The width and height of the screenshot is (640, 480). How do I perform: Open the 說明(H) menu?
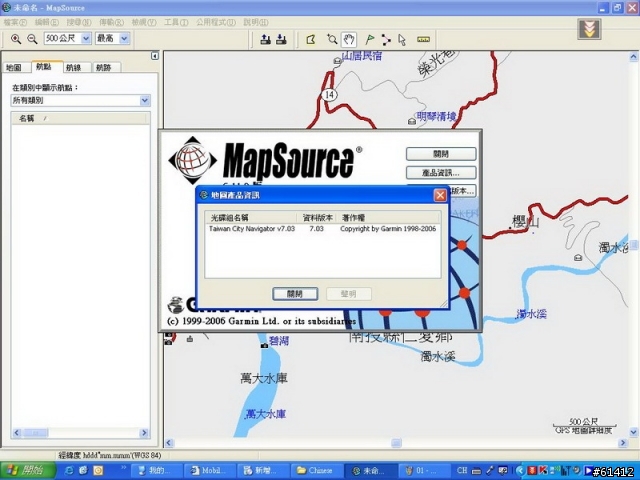coord(256,22)
